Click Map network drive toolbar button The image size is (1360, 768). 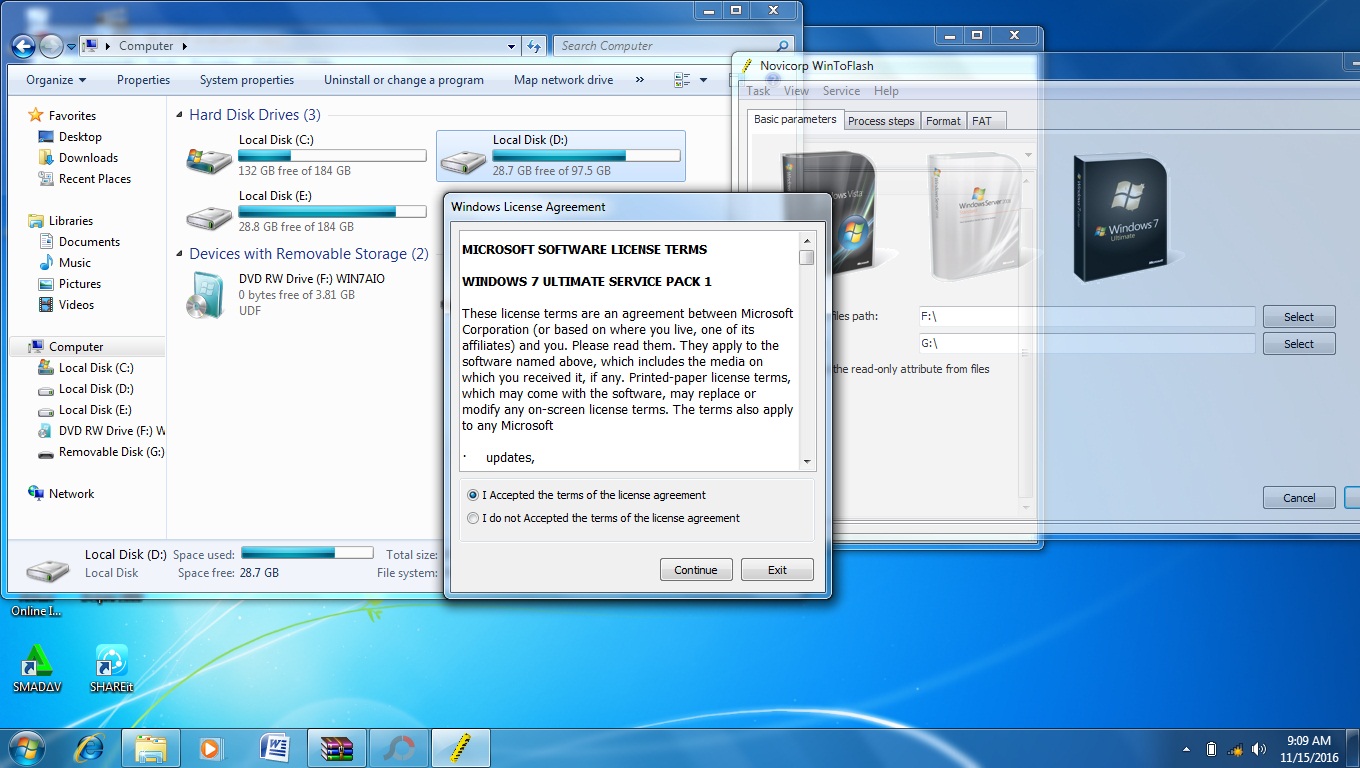tap(563, 80)
